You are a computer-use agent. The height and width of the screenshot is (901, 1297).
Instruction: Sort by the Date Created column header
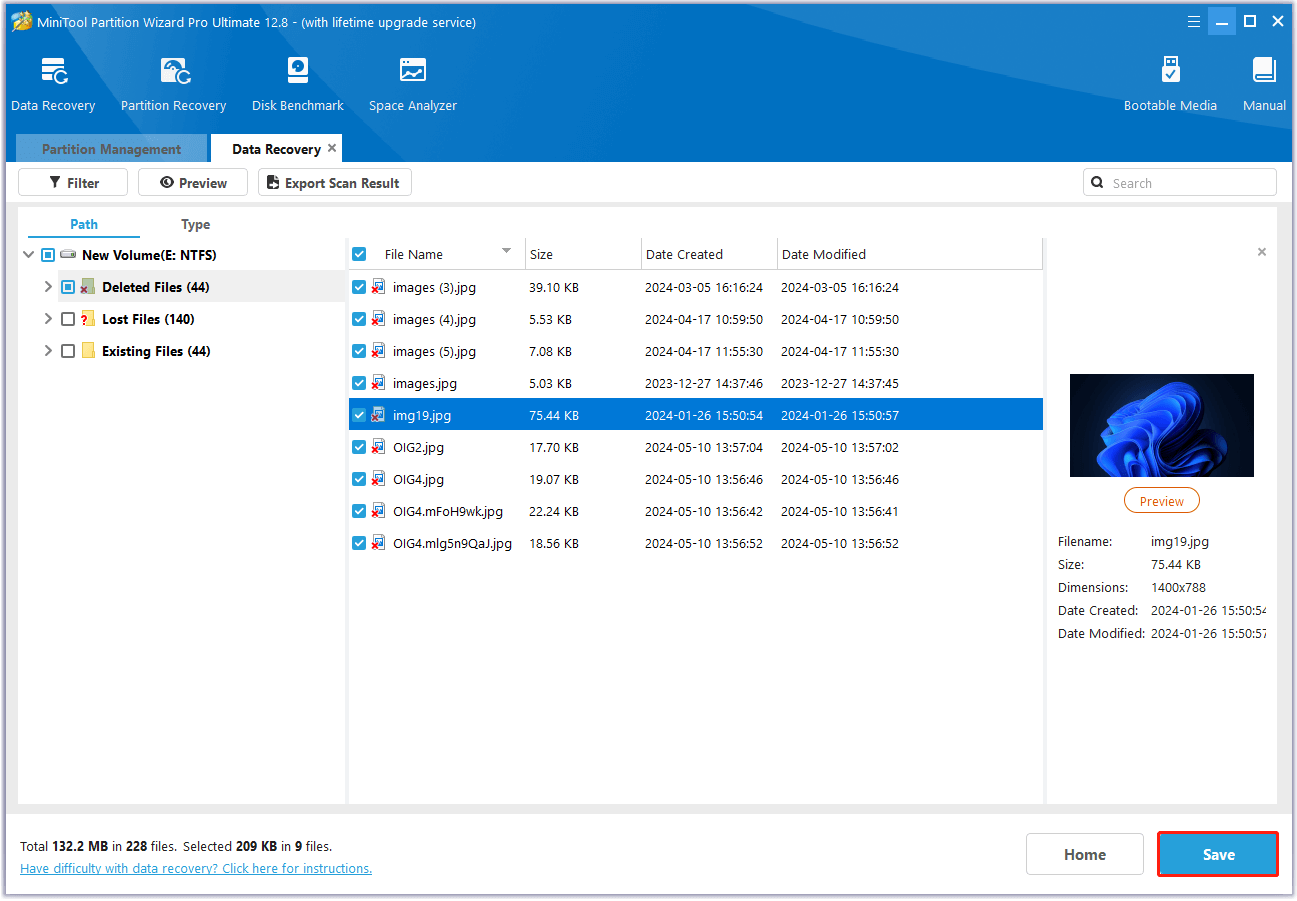(709, 254)
